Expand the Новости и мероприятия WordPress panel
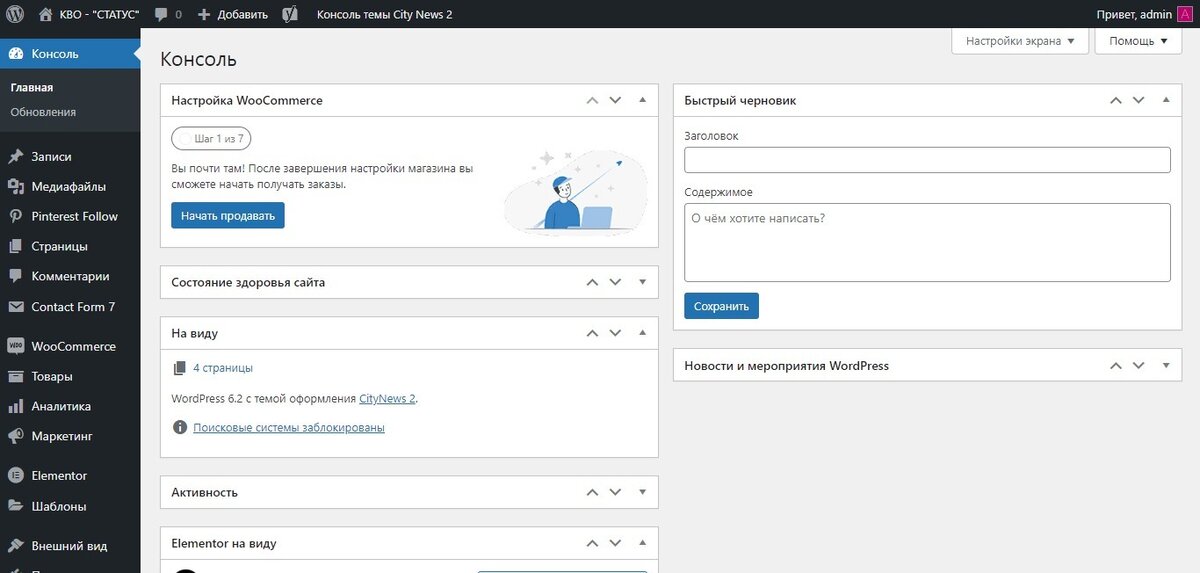 (x=1166, y=366)
